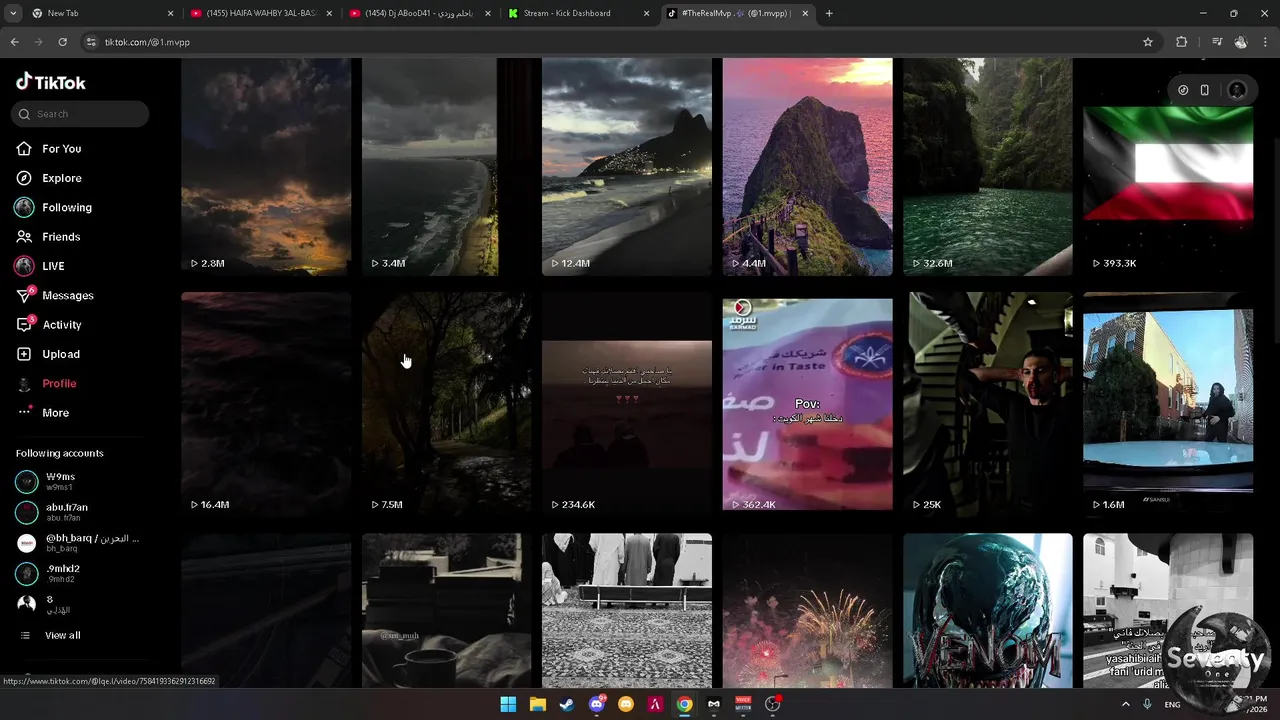The width and height of the screenshot is (1280, 720).
Task: Open the coffee cup video thumbnail
Action: [x=446, y=610]
